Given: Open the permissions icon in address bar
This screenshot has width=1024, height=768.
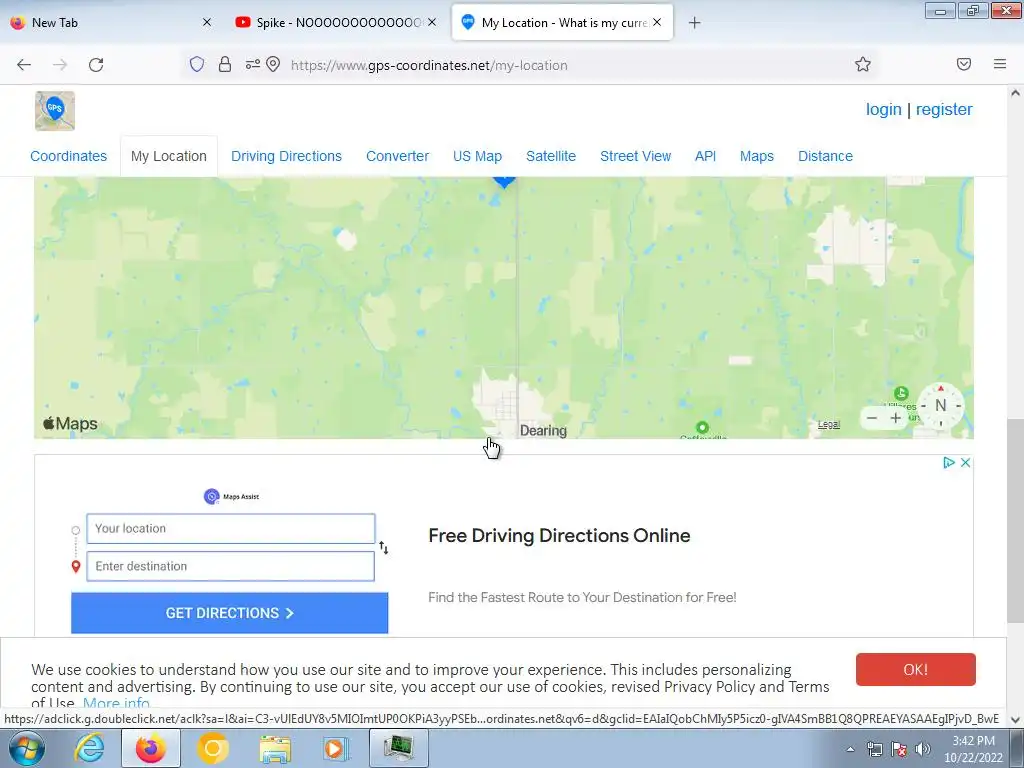Looking at the screenshot, I should (x=253, y=65).
